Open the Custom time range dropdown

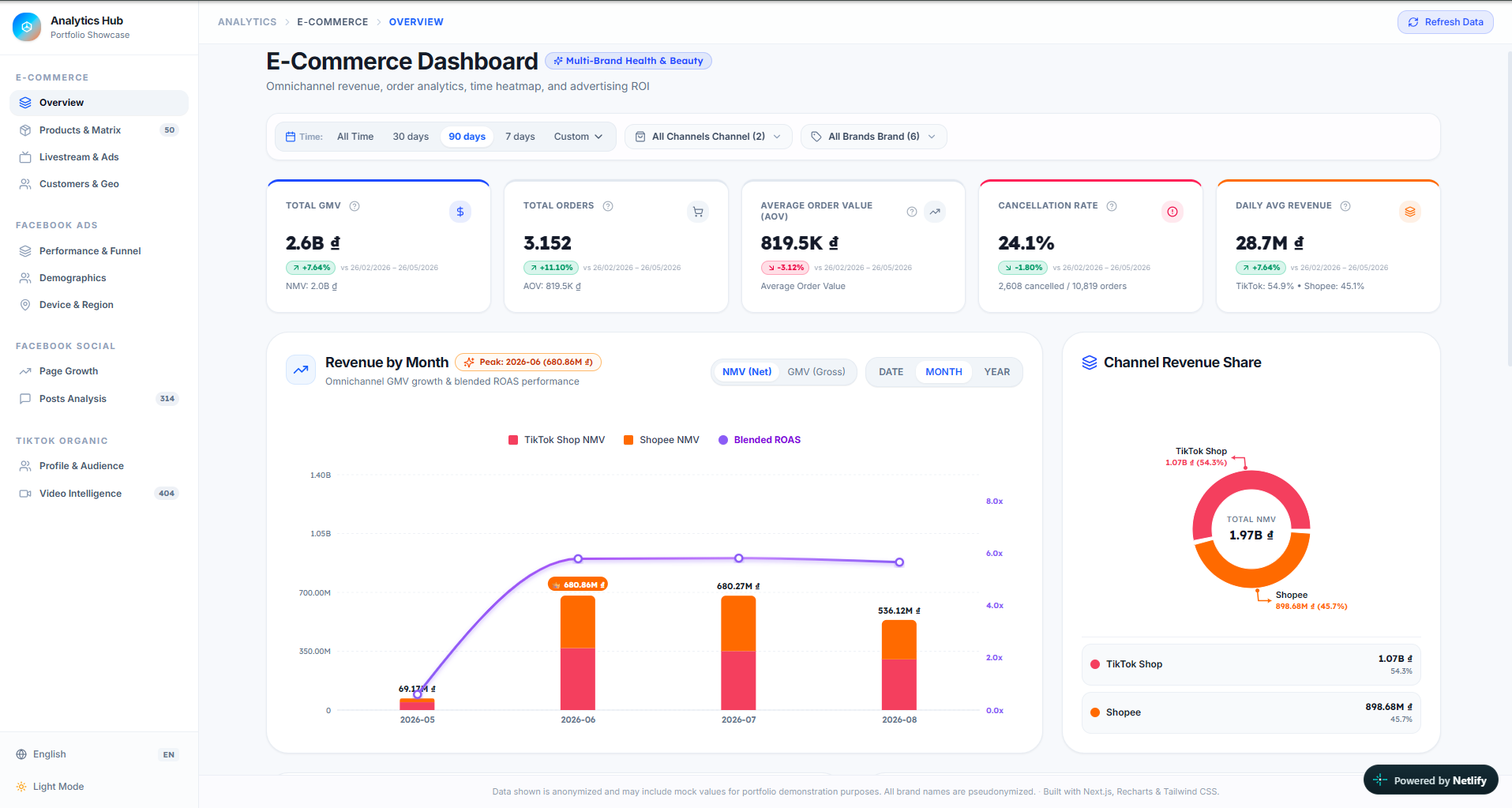point(578,137)
